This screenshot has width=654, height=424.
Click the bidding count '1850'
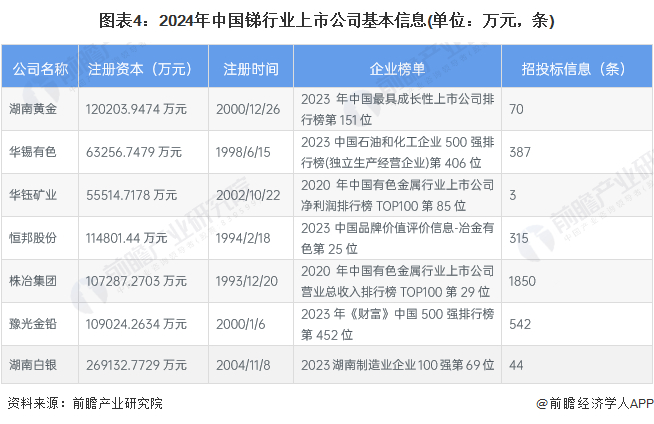(522, 281)
